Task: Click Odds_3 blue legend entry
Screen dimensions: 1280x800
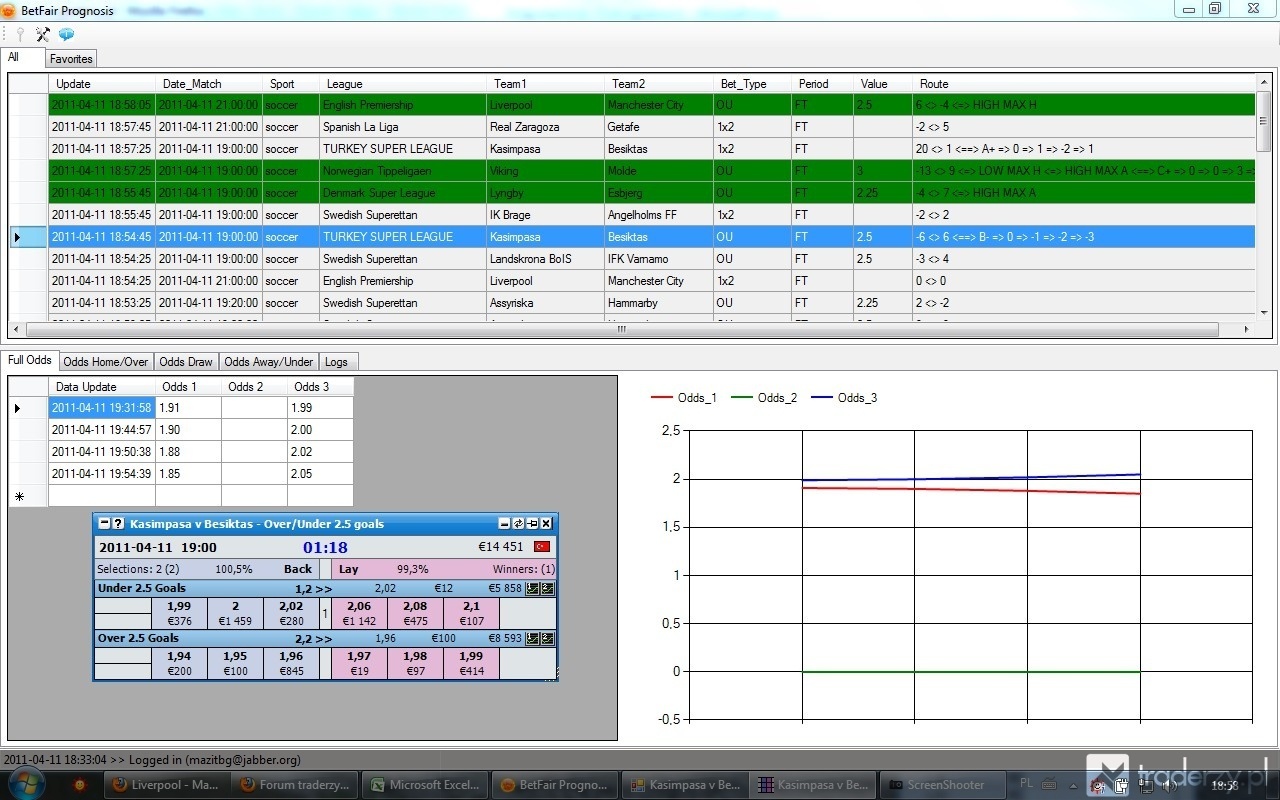Action: click(x=844, y=398)
